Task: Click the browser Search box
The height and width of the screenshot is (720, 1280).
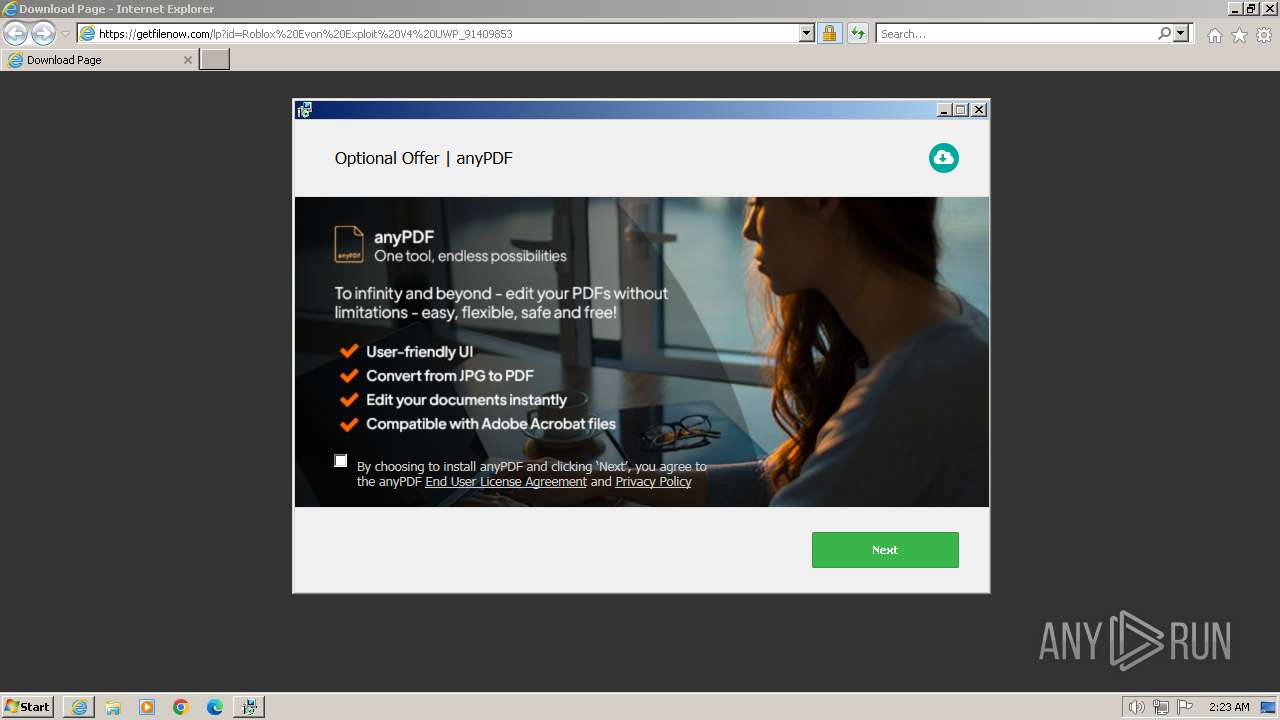Action: click(1016, 34)
